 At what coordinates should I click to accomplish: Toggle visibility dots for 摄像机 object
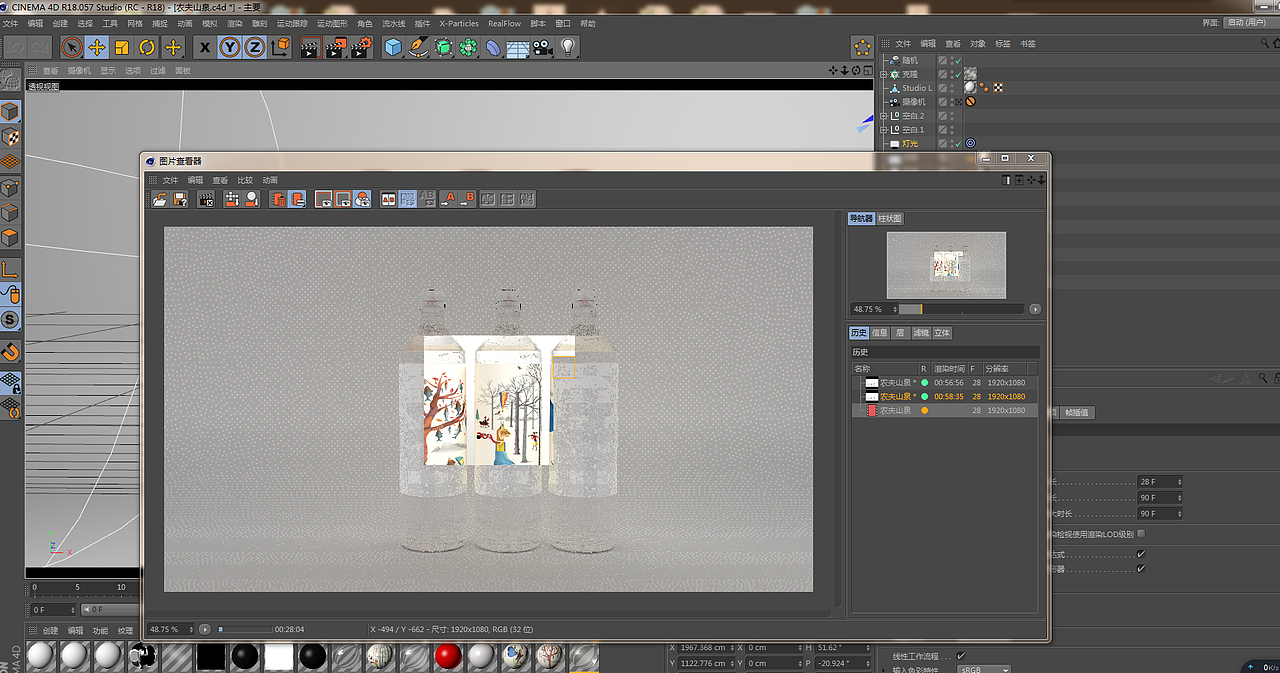click(x=950, y=102)
